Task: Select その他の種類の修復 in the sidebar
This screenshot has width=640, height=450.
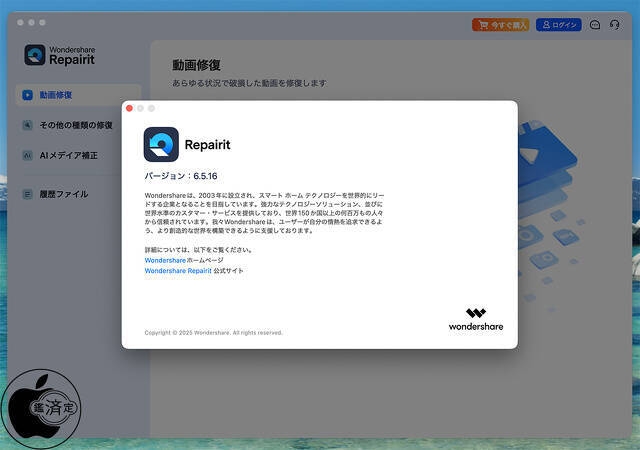Action: [76, 125]
